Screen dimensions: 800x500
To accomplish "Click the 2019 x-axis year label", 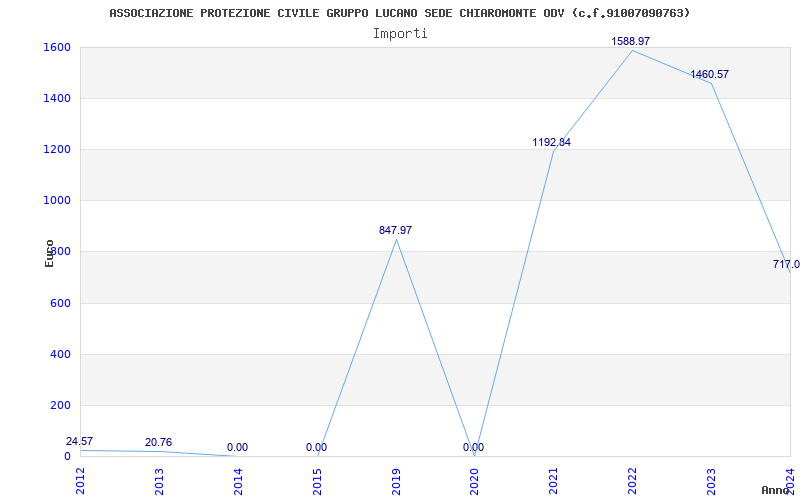I will 396,481.
